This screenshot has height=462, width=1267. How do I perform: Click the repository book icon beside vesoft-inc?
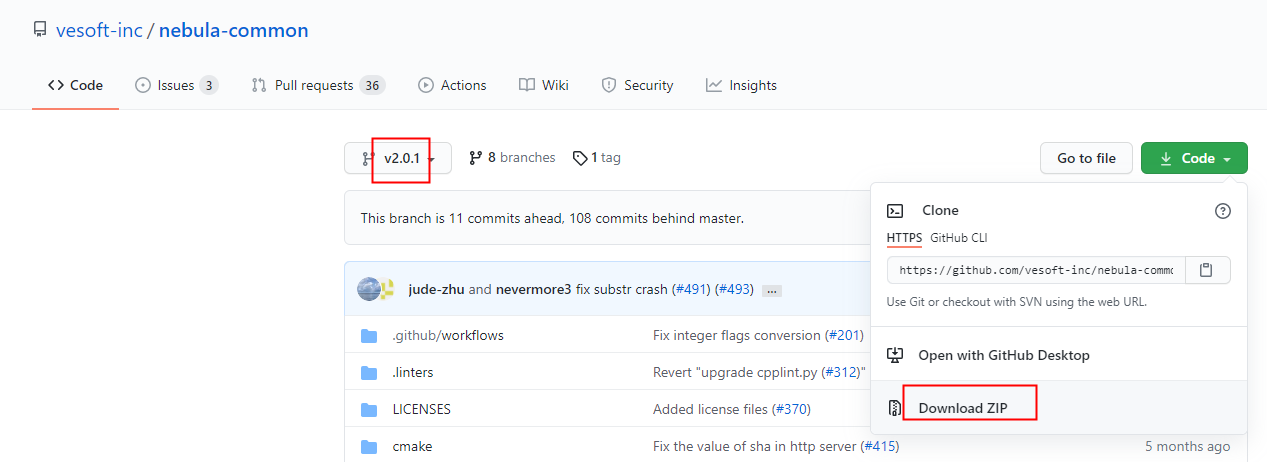pyautogui.click(x=40, y=31)
